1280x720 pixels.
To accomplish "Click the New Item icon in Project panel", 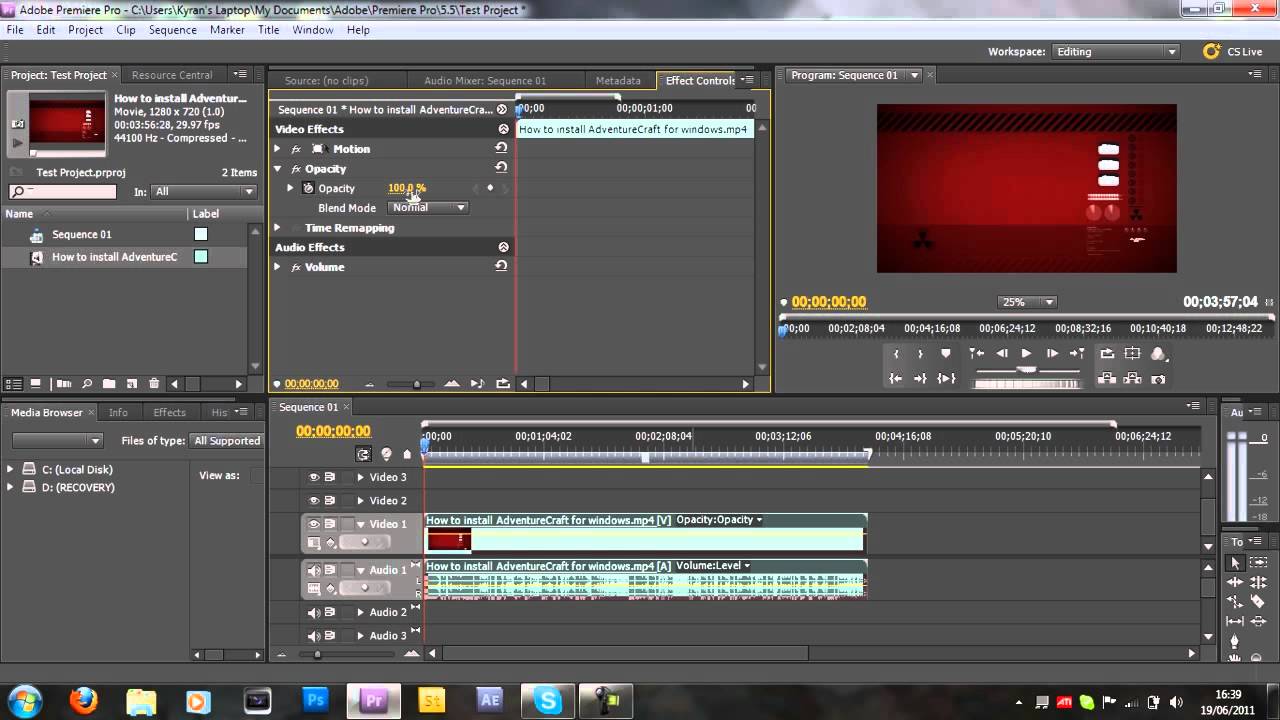I will [131, 384].
